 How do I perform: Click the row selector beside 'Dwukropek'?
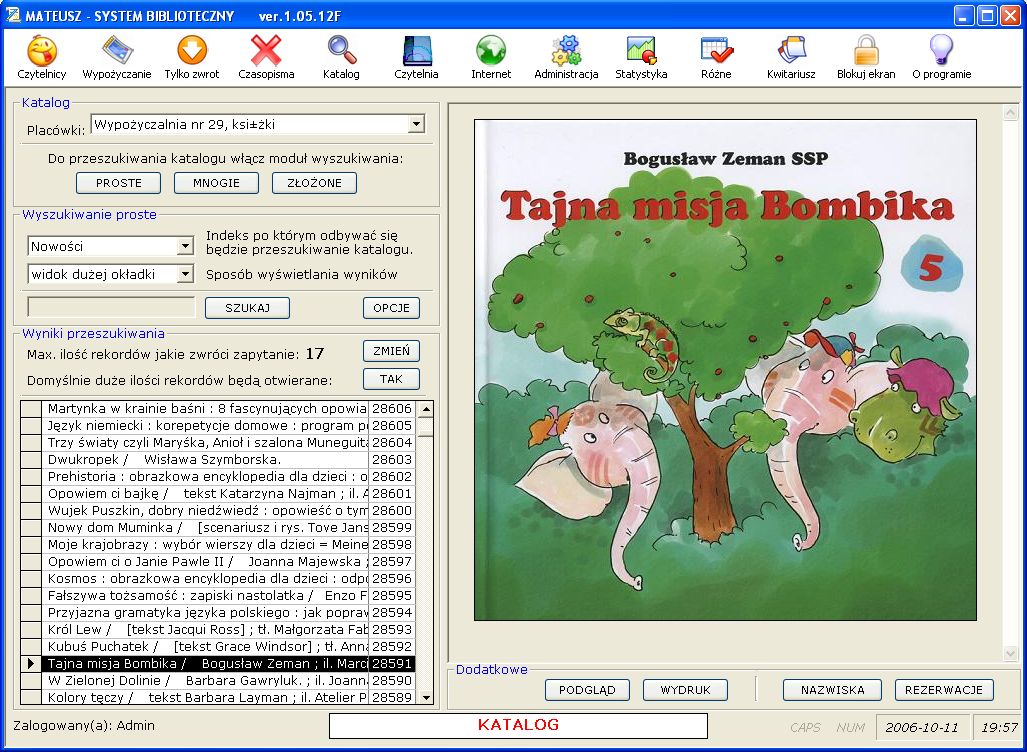(x=31, y=460)
